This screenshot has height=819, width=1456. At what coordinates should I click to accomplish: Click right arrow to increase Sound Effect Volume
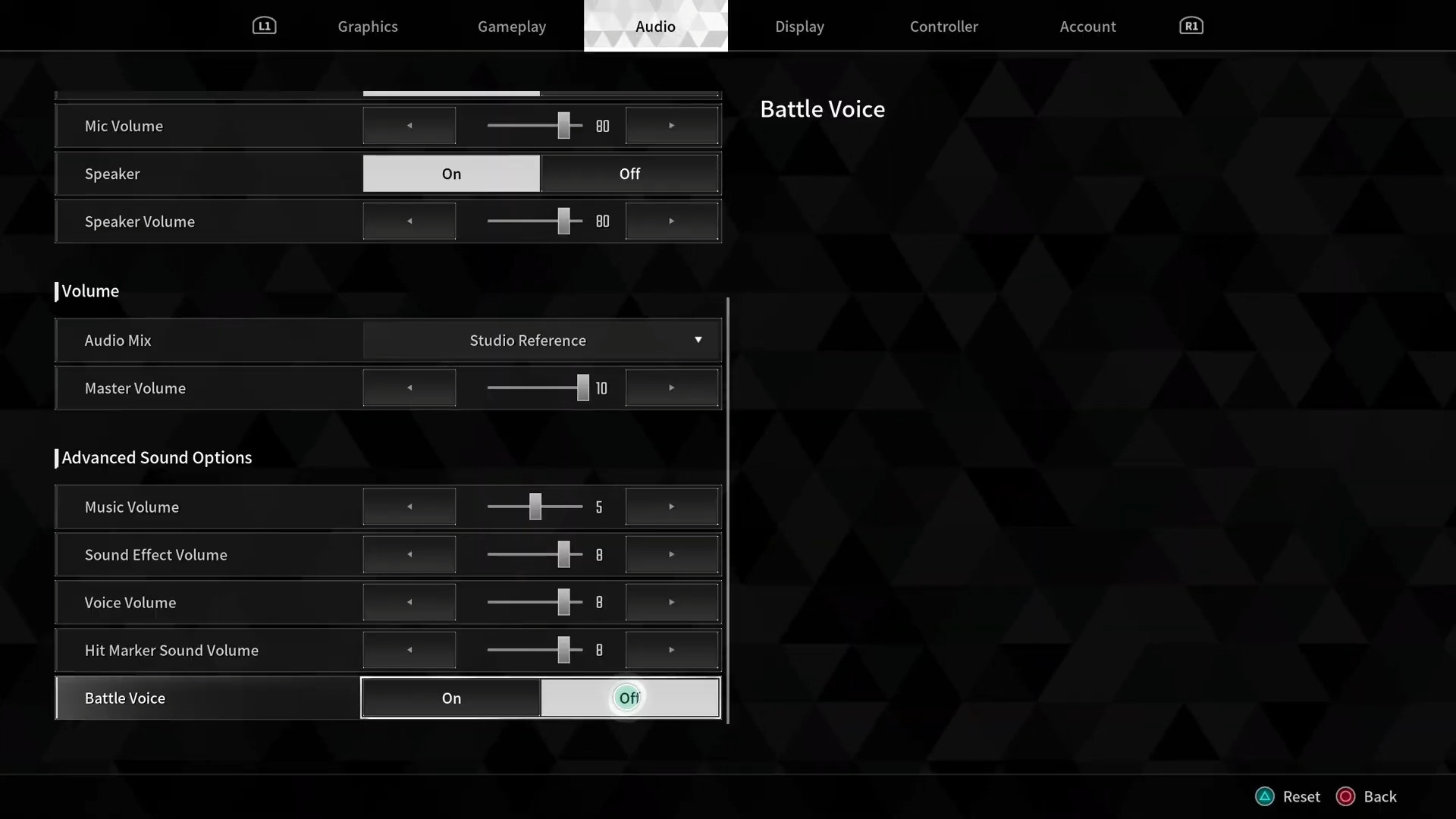click(x=671, y=555)
